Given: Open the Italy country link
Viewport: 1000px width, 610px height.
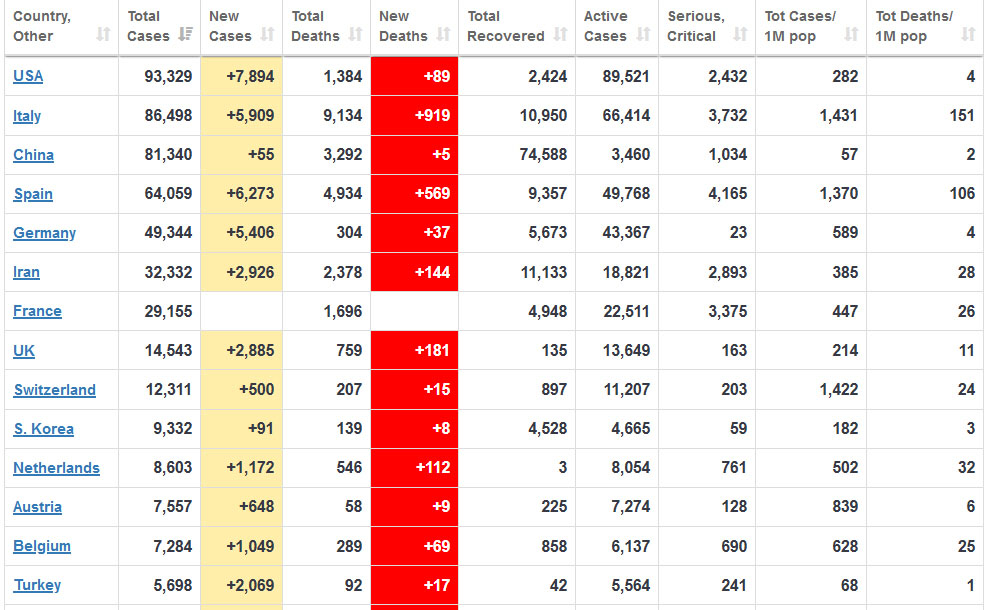Looking at the screenshot, I should [x=27, y=116].
